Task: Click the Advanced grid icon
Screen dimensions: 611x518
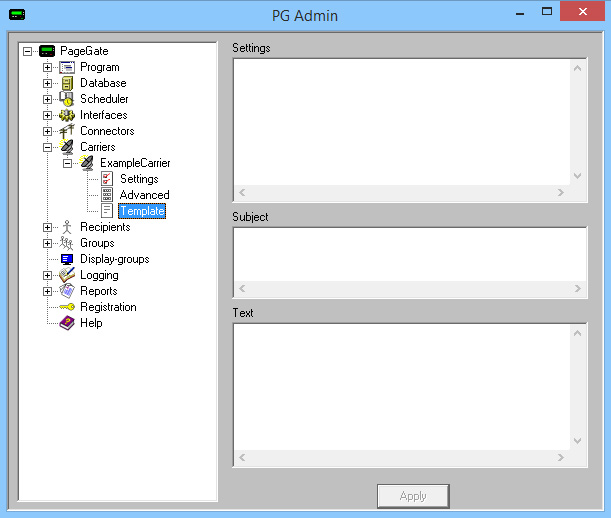Action: pyautogui.click(x=107, y=195)
